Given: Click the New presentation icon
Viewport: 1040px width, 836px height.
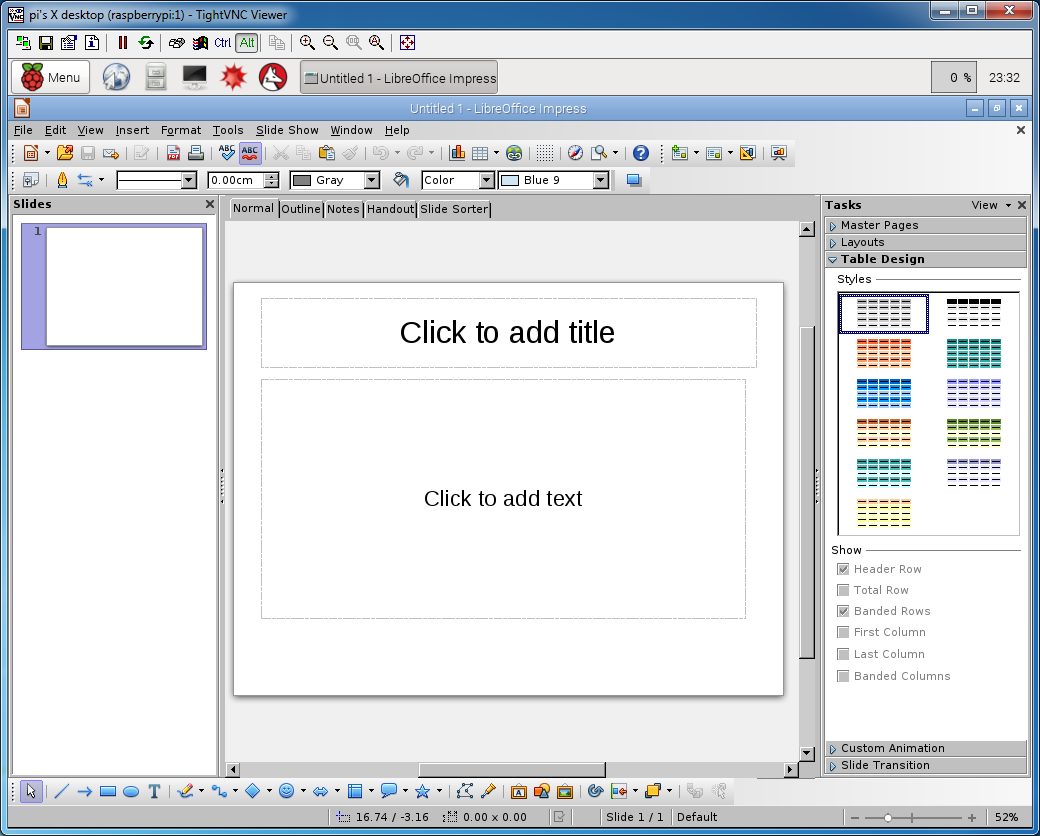Looking at the screenshot, I should pyautogui.click(x=31, y=153).
